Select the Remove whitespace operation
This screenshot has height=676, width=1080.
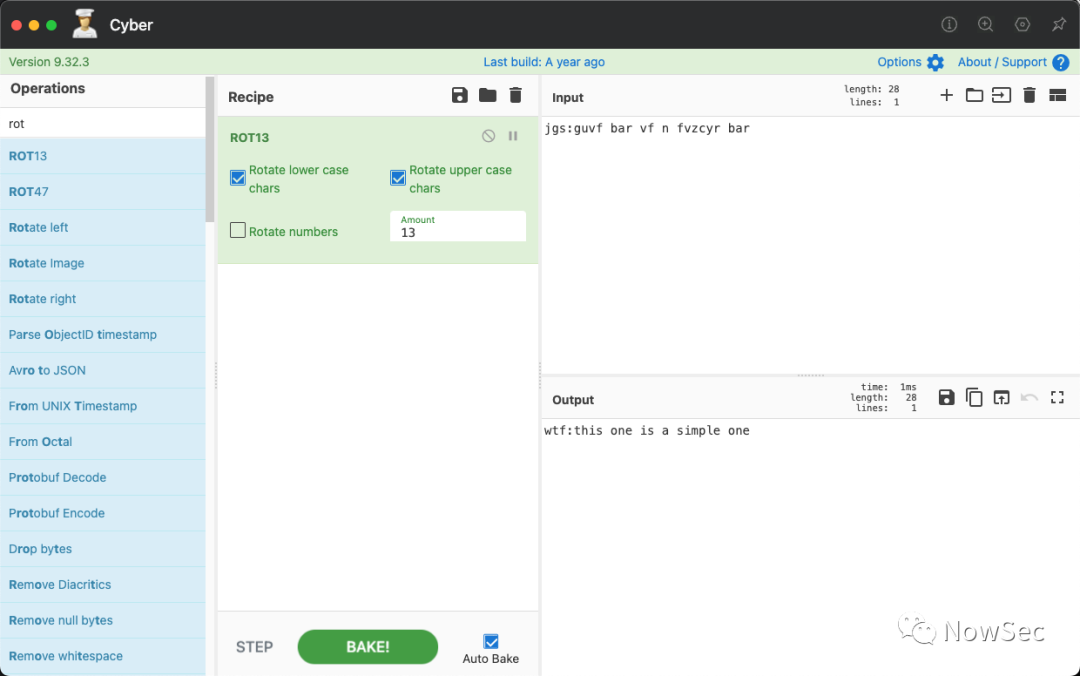pos(103,656)
